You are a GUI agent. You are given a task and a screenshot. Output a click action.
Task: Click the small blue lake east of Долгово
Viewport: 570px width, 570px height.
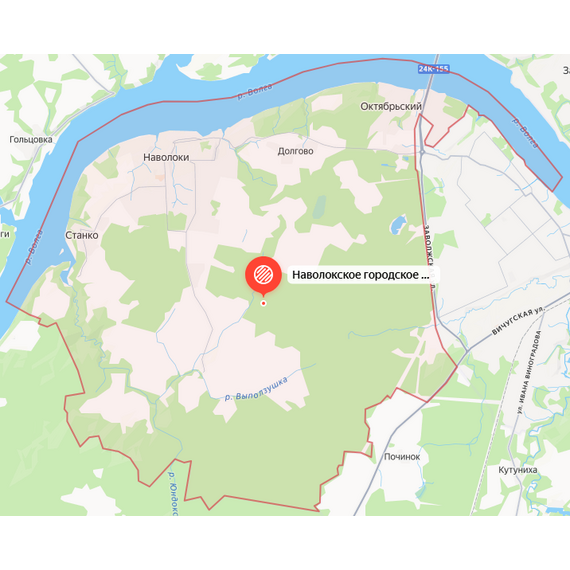tap(398, 224)
